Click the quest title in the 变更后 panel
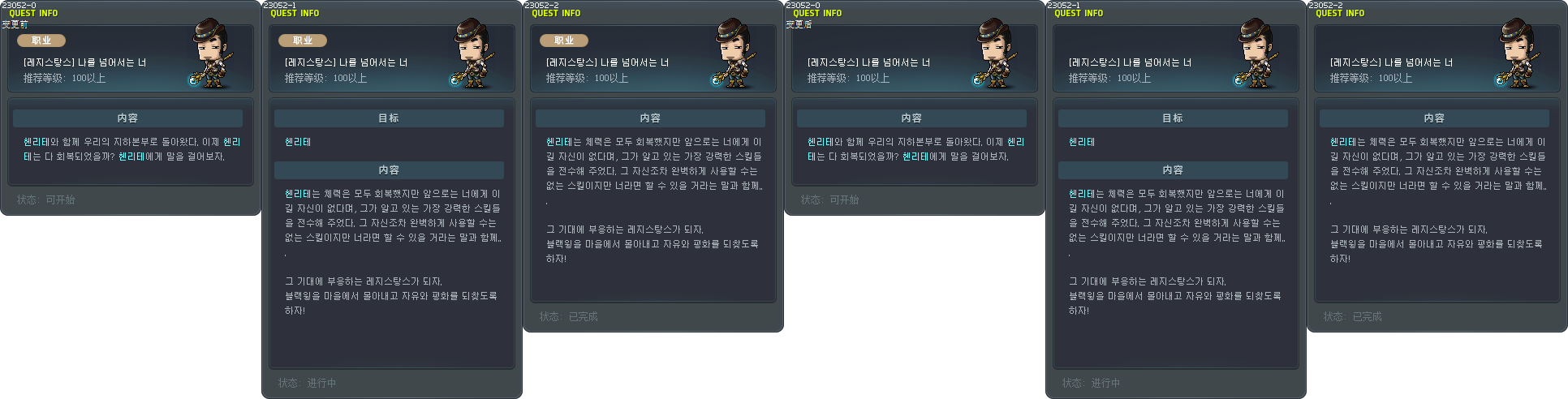The height and width of the screenshot is (399, 1568). (x=868, y=62)
